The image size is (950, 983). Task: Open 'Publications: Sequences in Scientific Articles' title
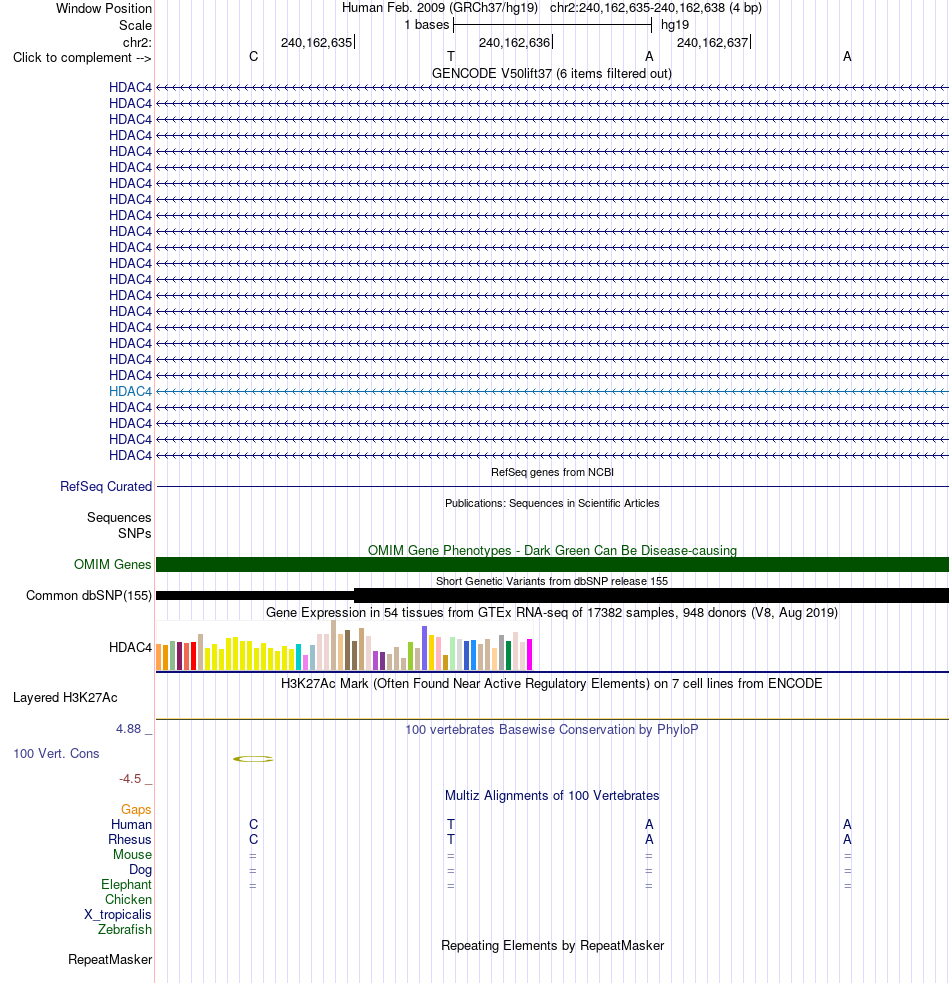pyautogui.click(x=552, y=503)
